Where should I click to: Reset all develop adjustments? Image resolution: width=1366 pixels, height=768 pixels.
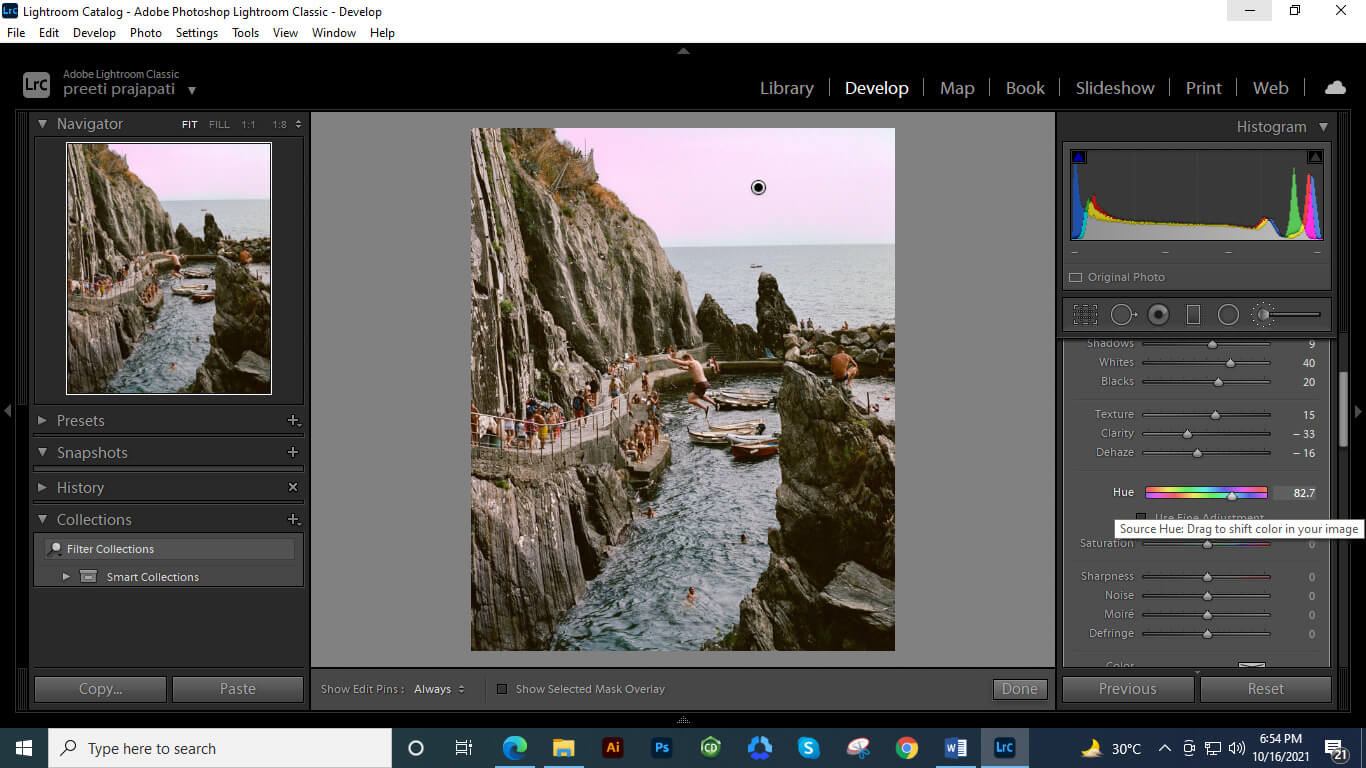1265,689
